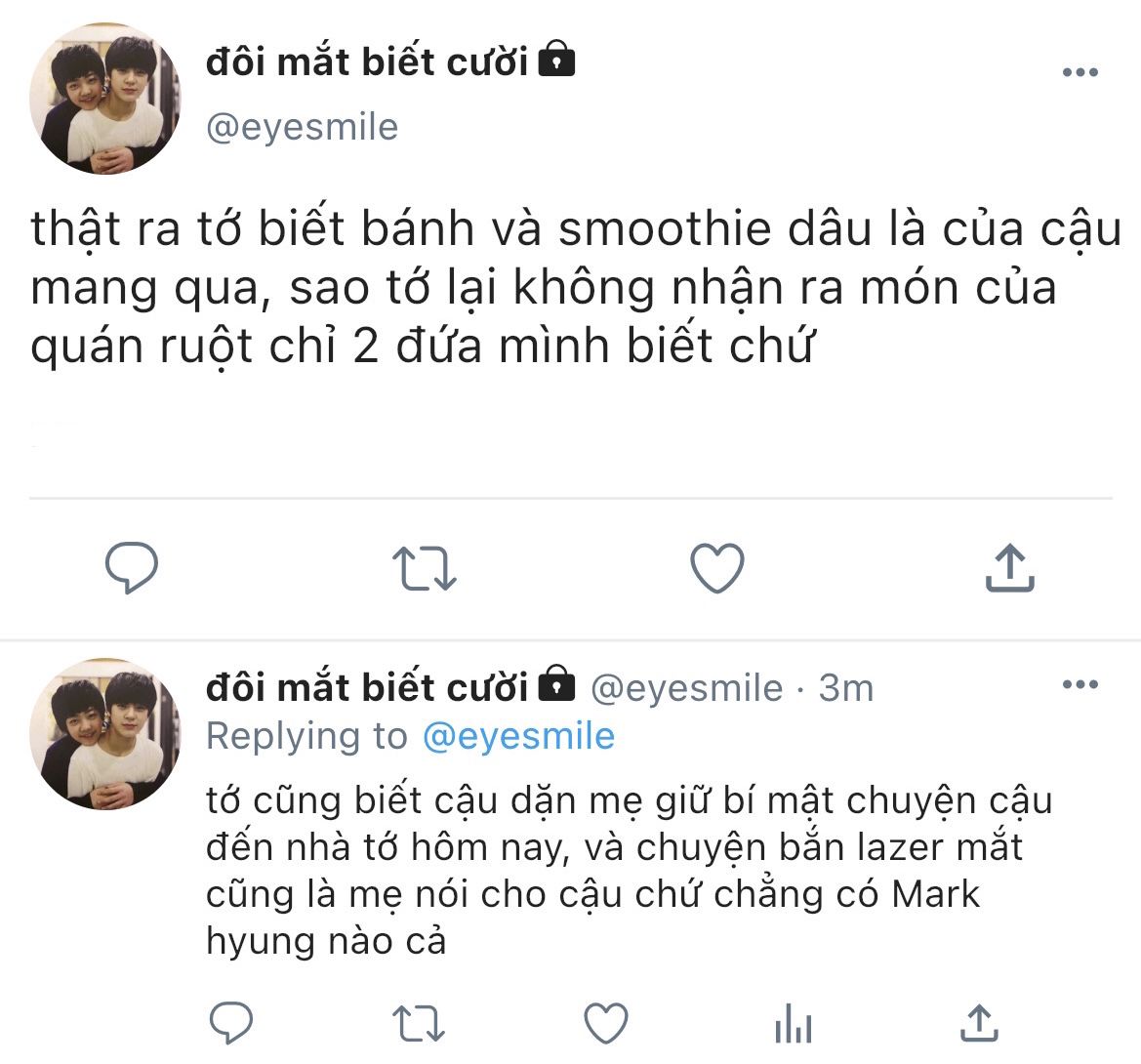Screen dimensions: 1141x1064
Task: Share the main tweet
Action: pos(1010,567)
